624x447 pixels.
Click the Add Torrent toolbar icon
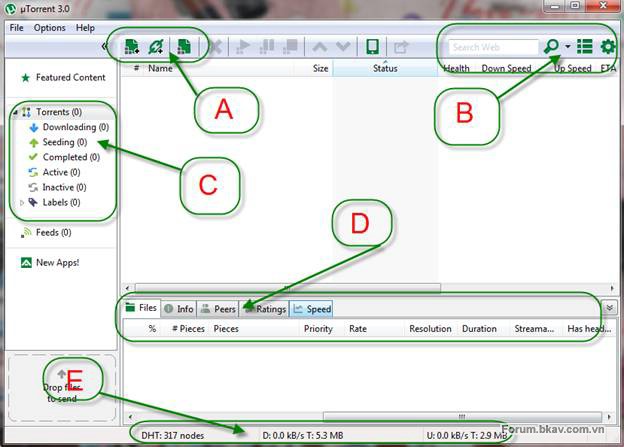(132, 47)
